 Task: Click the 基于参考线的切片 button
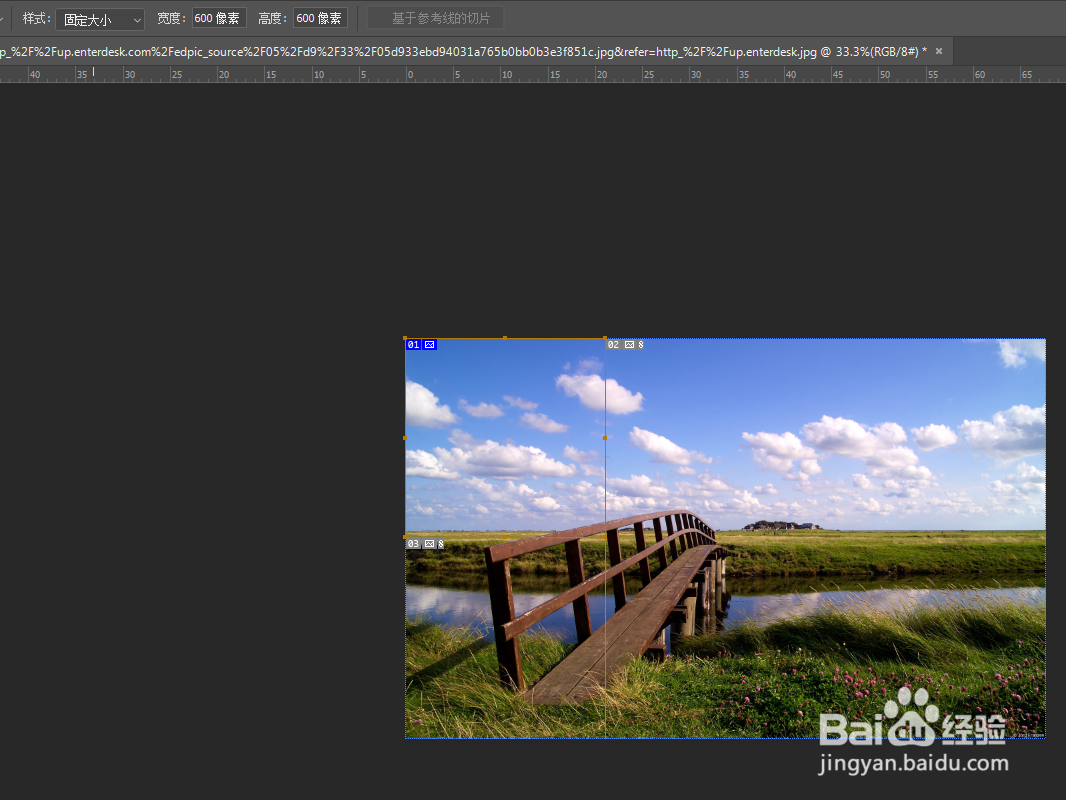tap(436, 18)
